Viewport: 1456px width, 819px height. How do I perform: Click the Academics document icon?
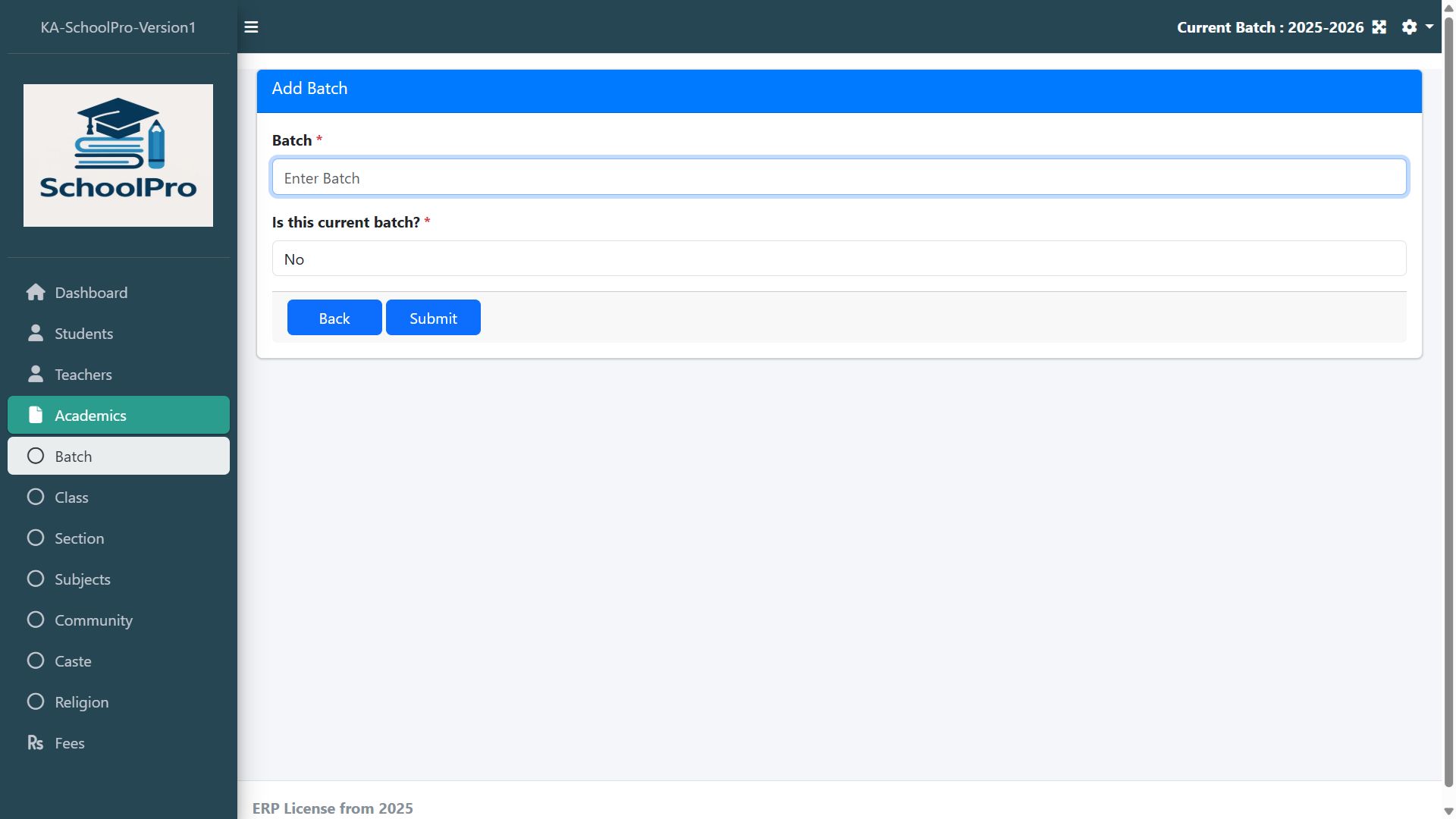[x=35, y=416]
